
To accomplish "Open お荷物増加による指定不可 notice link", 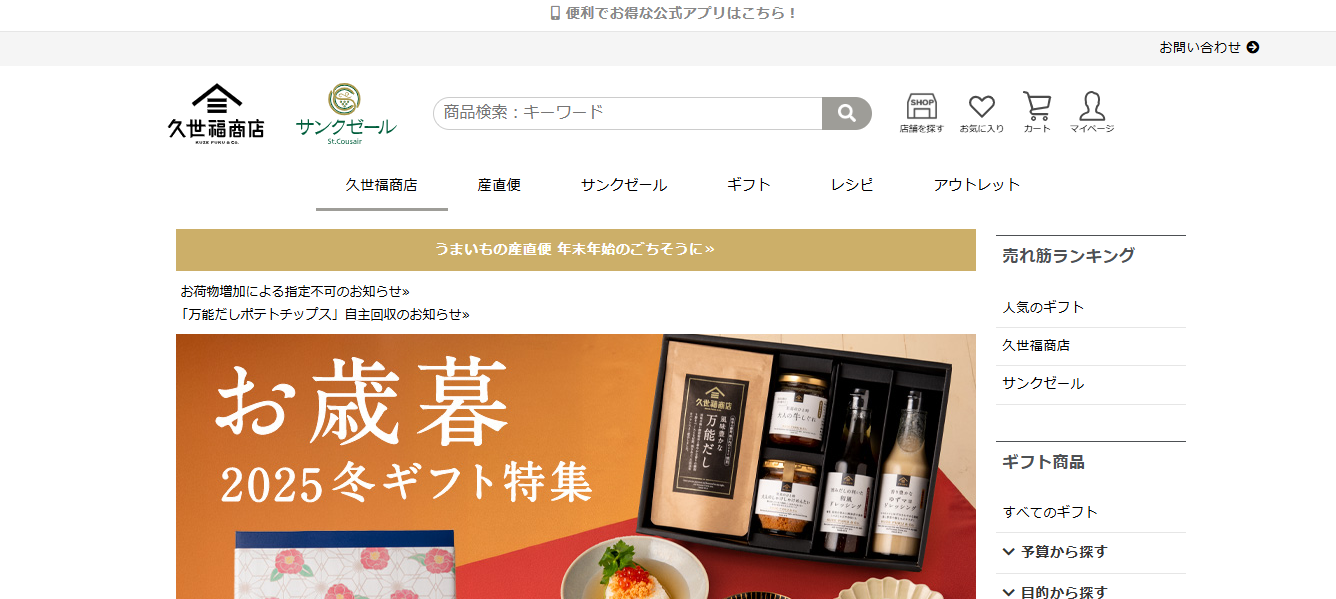I will pyautogui.click(x=295, y=291).
